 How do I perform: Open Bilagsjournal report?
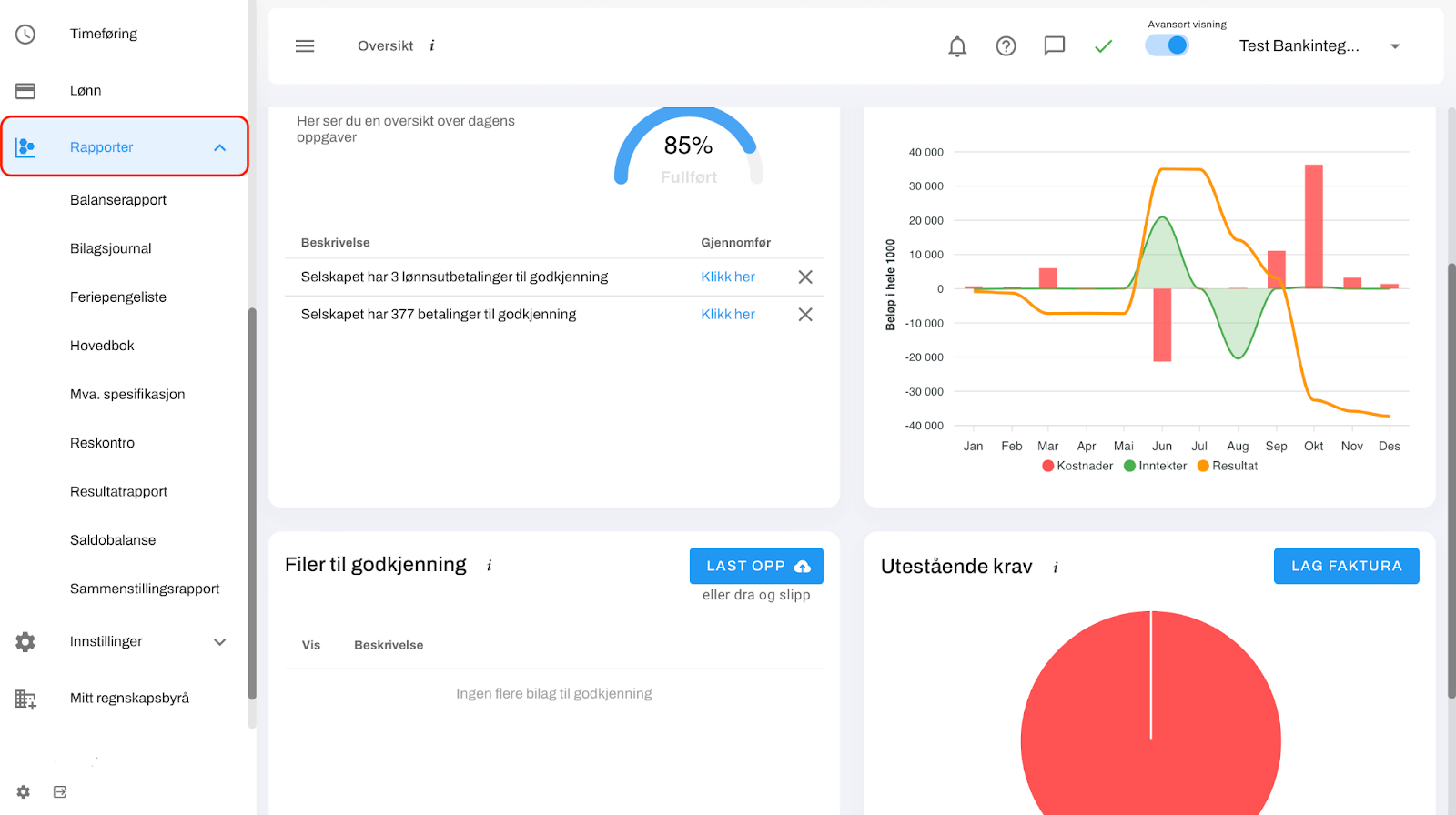pos(111,248)
